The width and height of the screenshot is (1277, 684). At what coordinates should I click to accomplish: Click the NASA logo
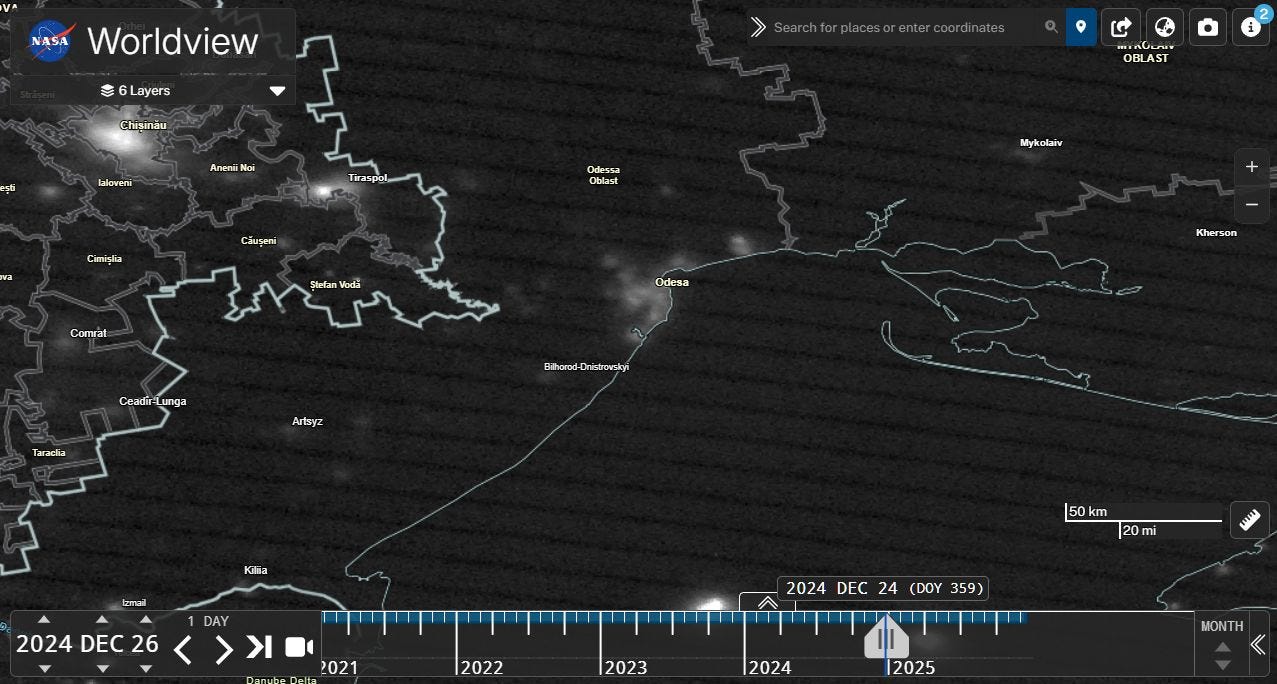pyautogui.click(x=49, y=41)
